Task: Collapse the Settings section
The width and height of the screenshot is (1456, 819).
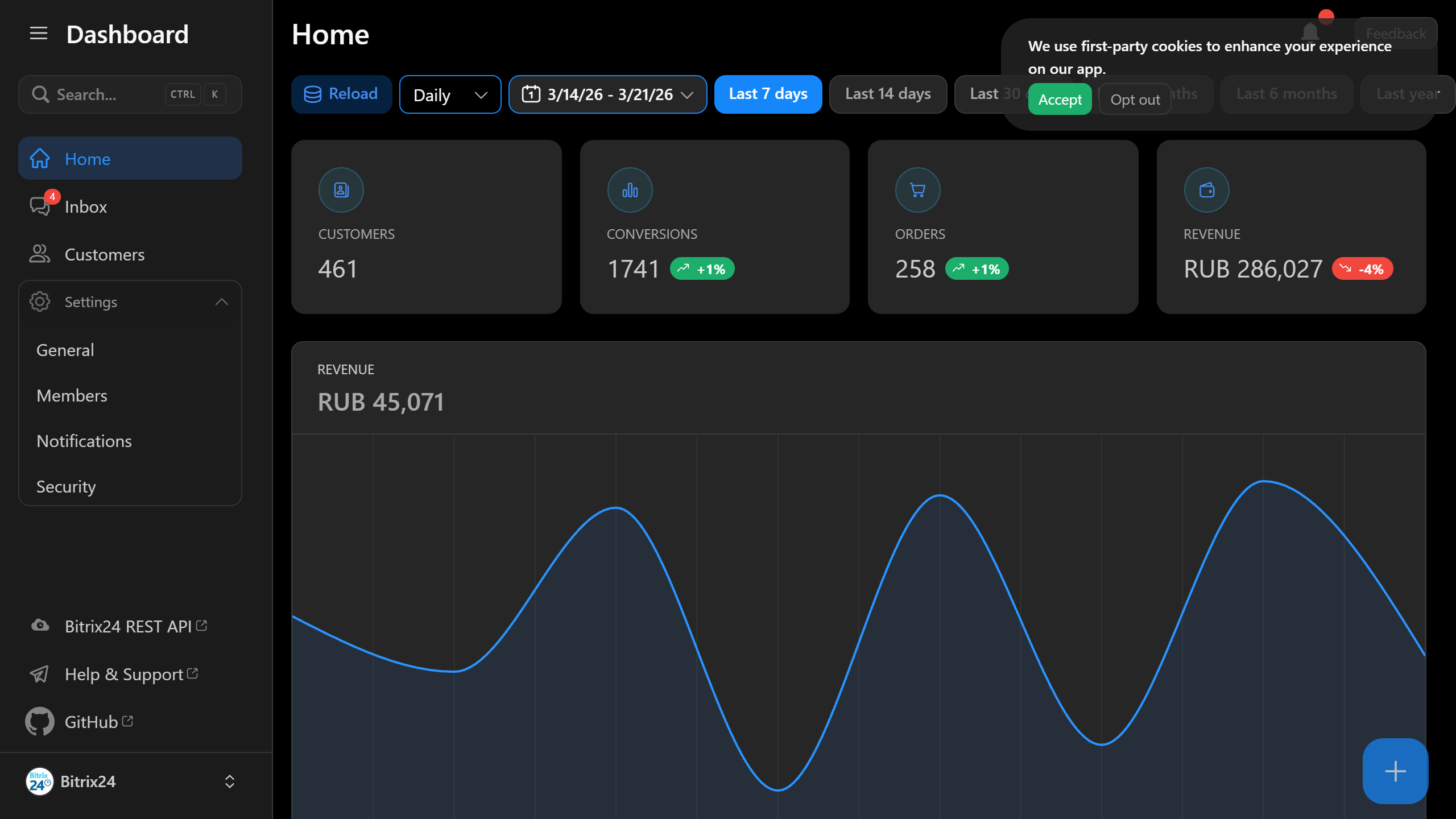Action: pyautogui.click(x=222, y=301)
